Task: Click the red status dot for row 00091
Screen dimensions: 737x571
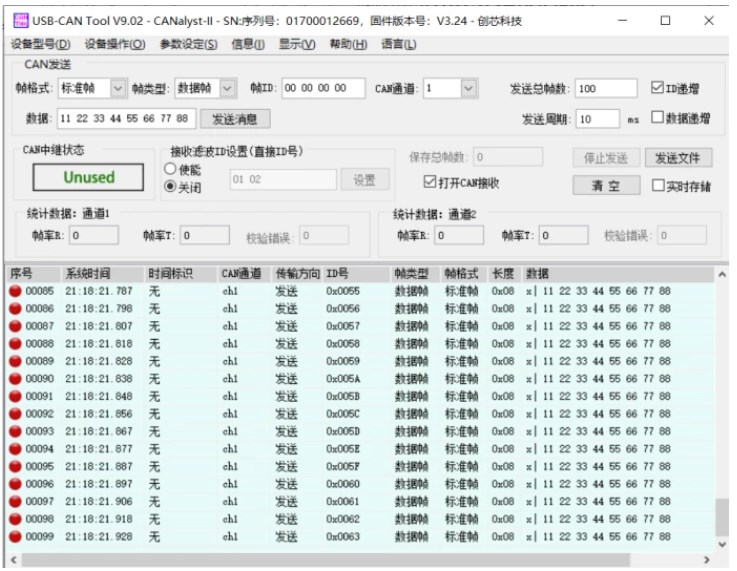Action: click(x=15, y=396)
